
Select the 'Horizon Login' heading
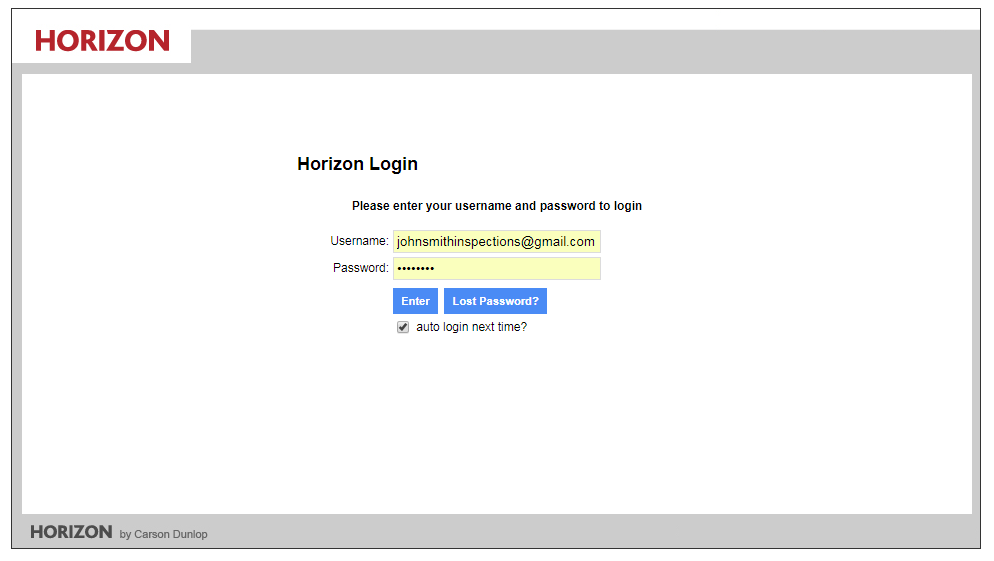coord(357,164)
